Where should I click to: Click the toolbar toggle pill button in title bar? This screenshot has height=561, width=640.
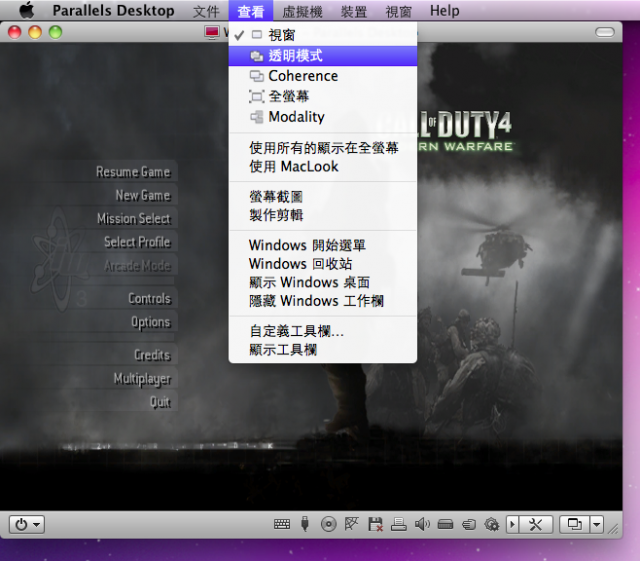tap(604, 32)
